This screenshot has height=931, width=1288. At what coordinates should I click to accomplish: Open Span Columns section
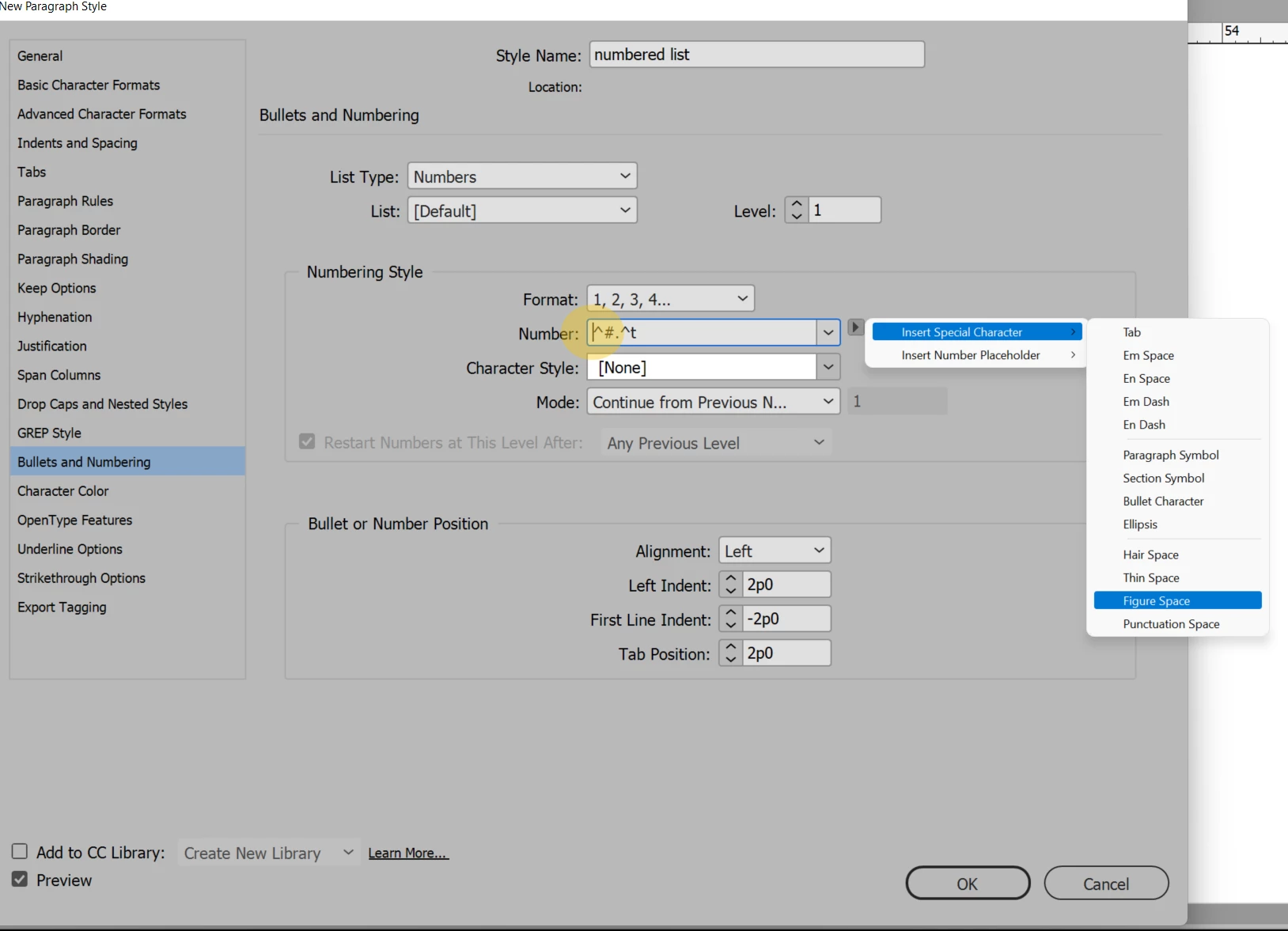pyautogui.click(x=127, y=375)
